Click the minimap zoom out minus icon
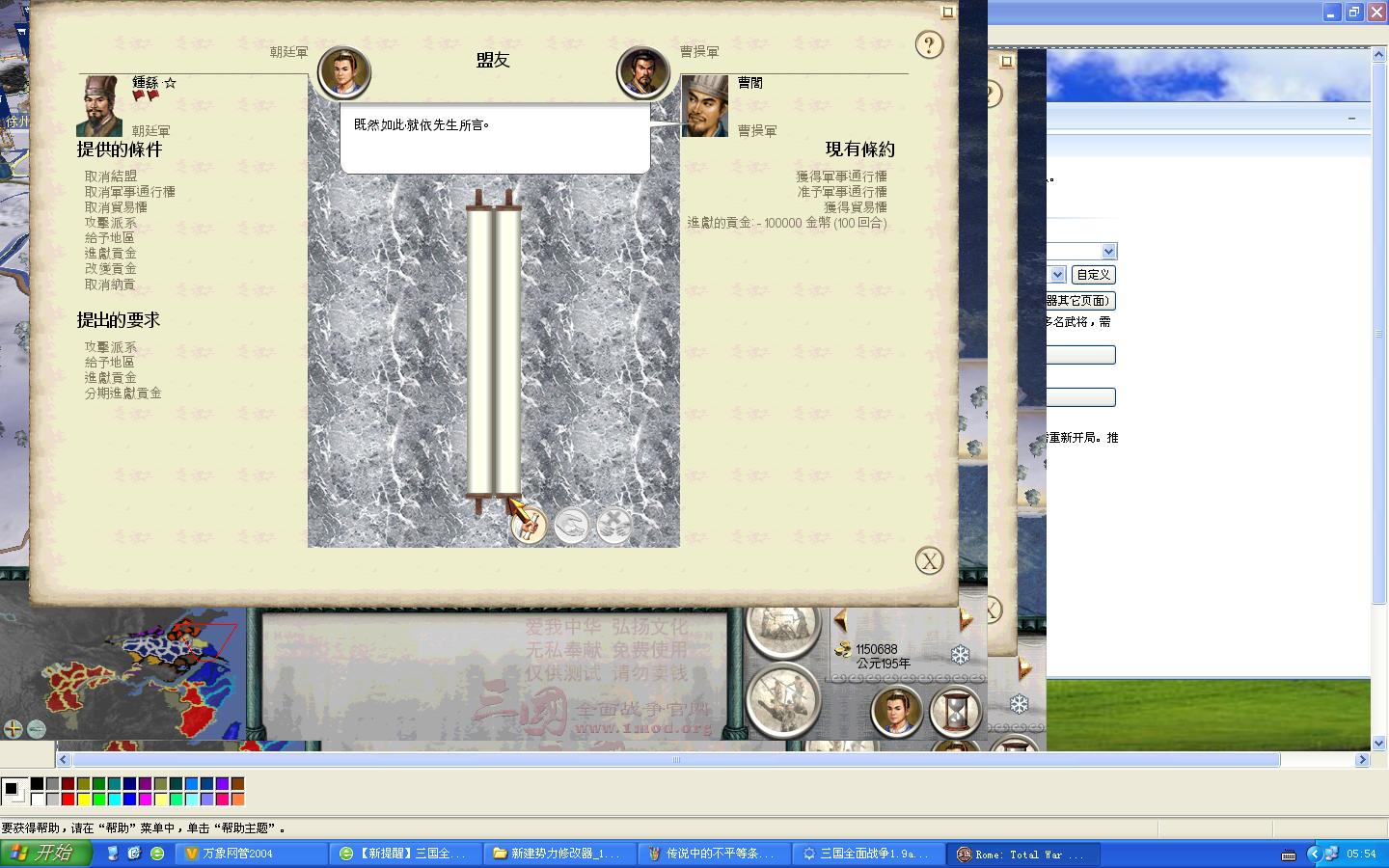 [37, 729]
